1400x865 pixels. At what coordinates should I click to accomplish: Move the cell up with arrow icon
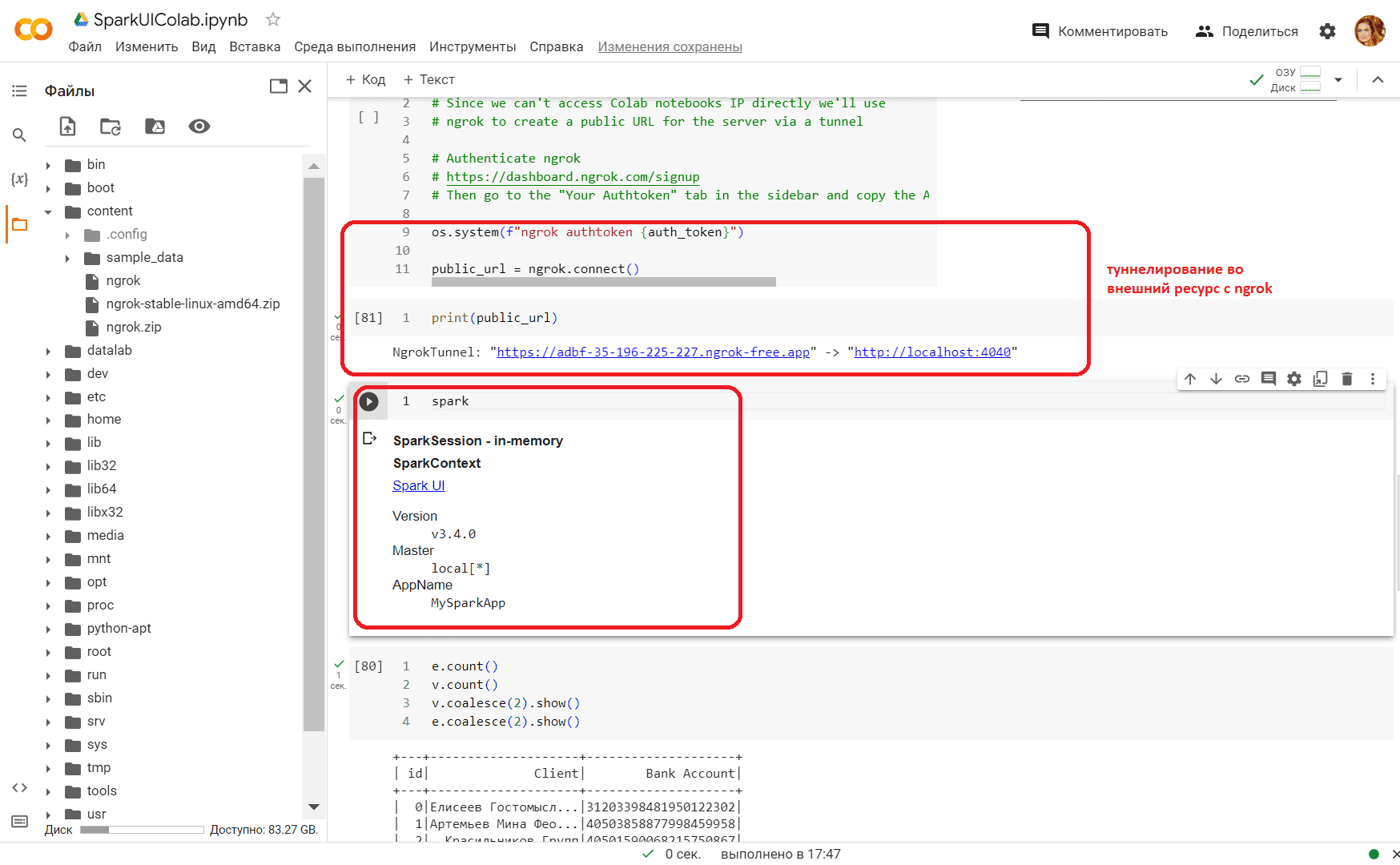click(1190, 379)
